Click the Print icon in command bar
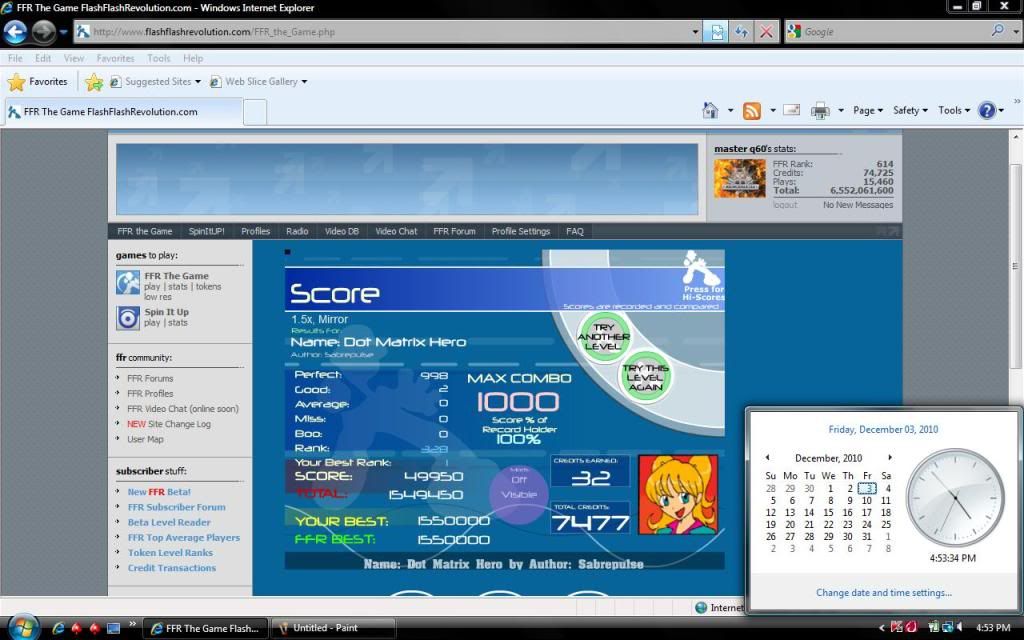The height and width of the screenshot is (640, 1024). 820,111
